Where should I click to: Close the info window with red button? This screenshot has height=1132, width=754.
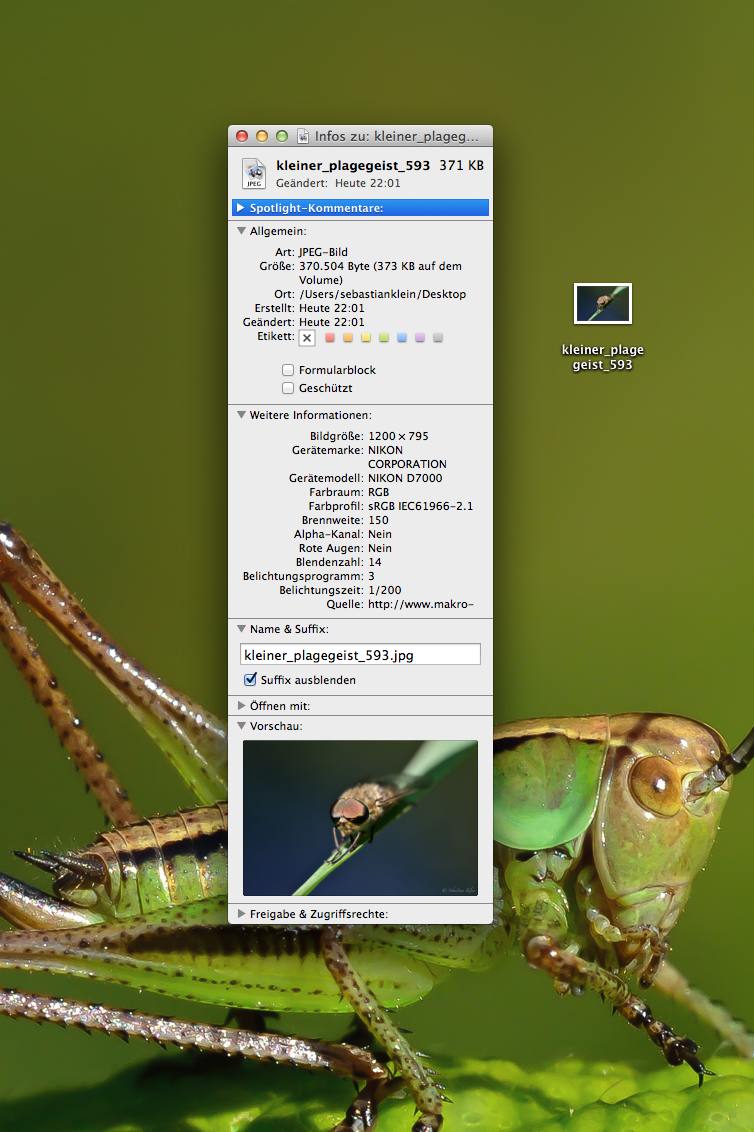[x=242, y=136]
